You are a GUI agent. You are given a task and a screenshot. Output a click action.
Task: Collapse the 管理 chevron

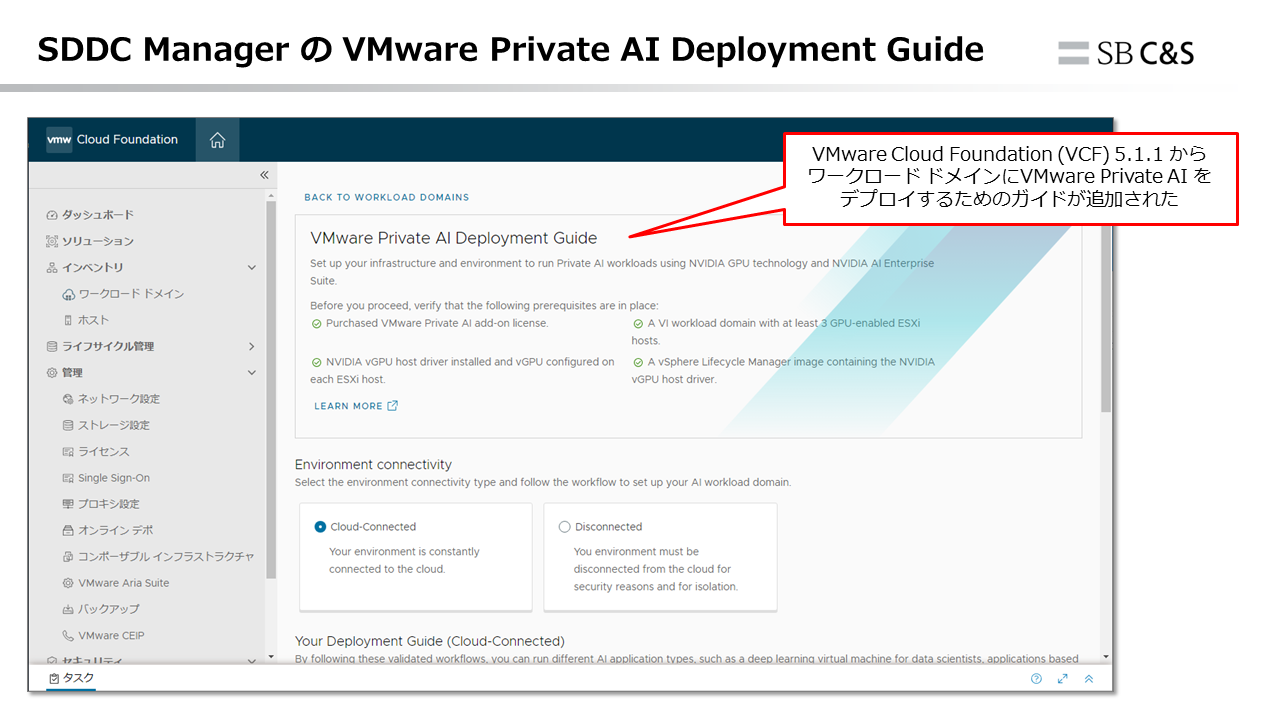click(x=252, y=372)
